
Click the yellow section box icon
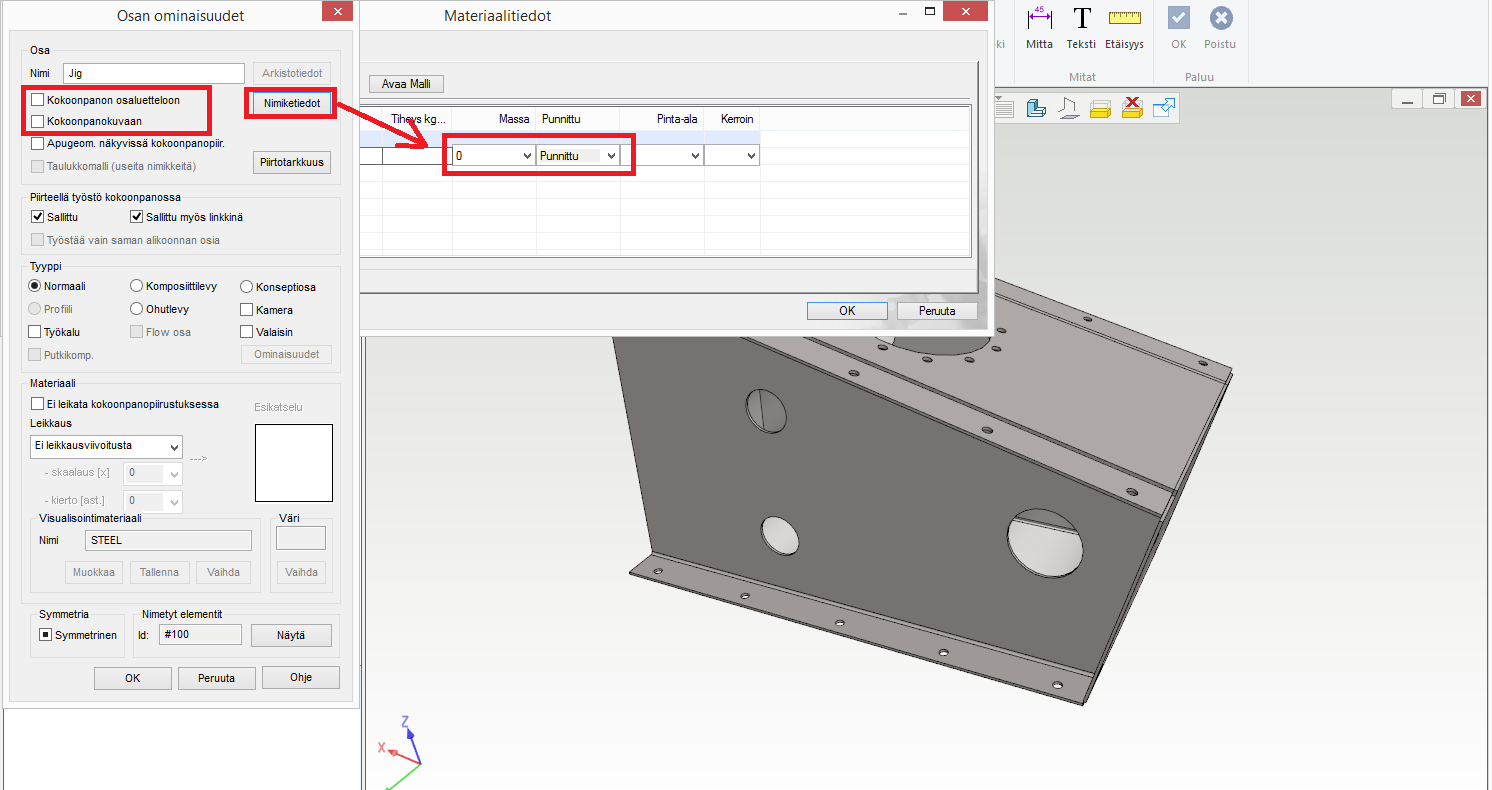tap(1100, 108)
